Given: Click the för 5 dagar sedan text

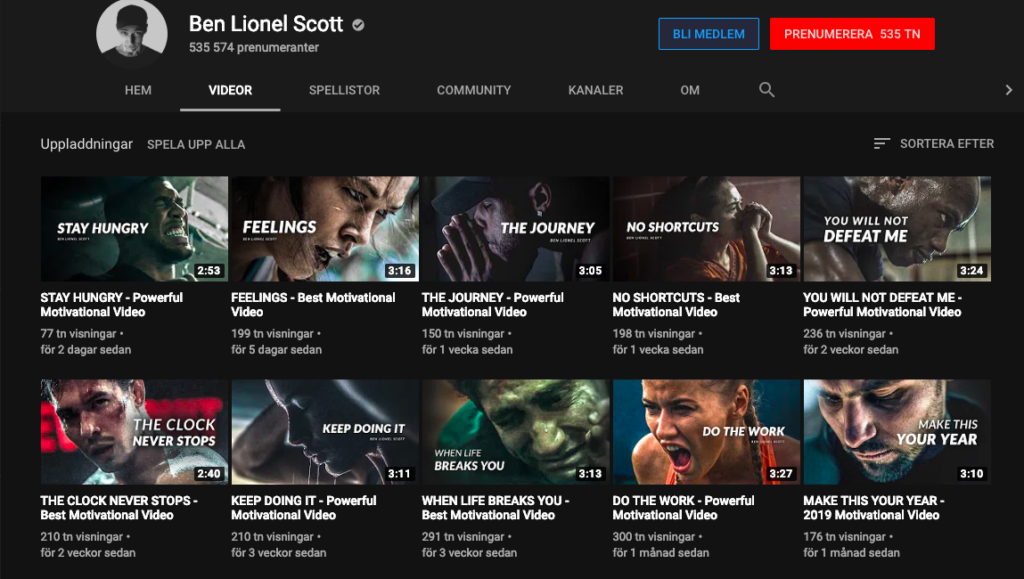Looking at the screenshot, I should [276, 349].
